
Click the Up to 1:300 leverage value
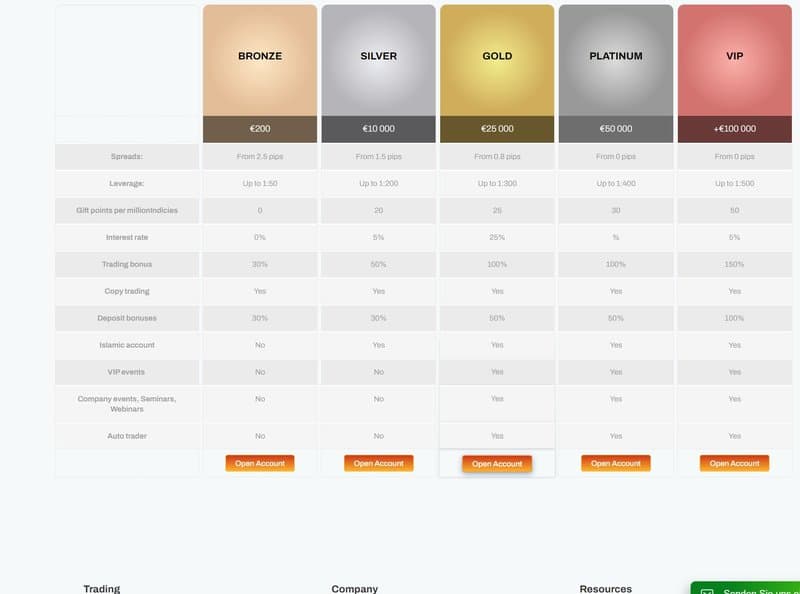tap(497, 184)
